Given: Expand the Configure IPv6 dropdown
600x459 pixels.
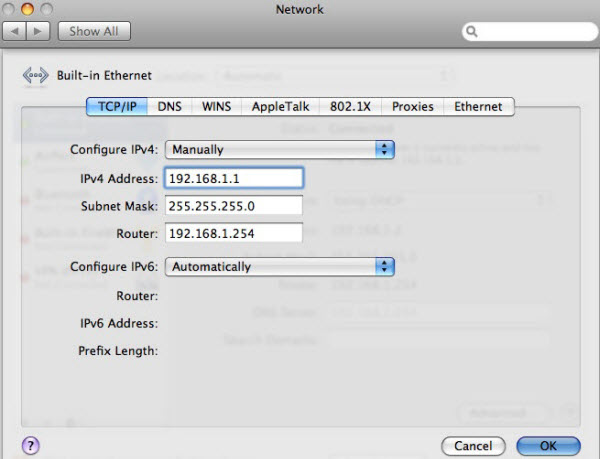Looking at the screenshot, I should [280, 266].
